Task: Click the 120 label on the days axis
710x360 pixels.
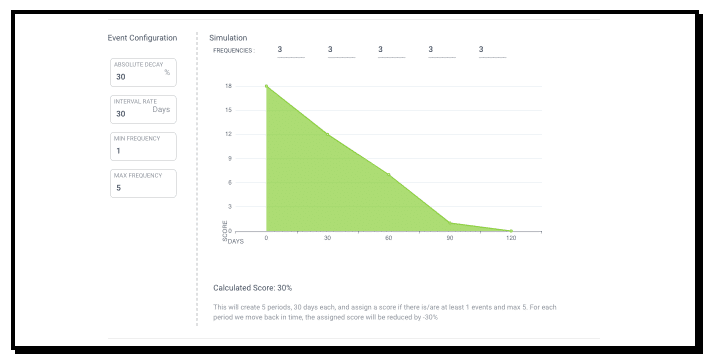Action: point(511,238)
